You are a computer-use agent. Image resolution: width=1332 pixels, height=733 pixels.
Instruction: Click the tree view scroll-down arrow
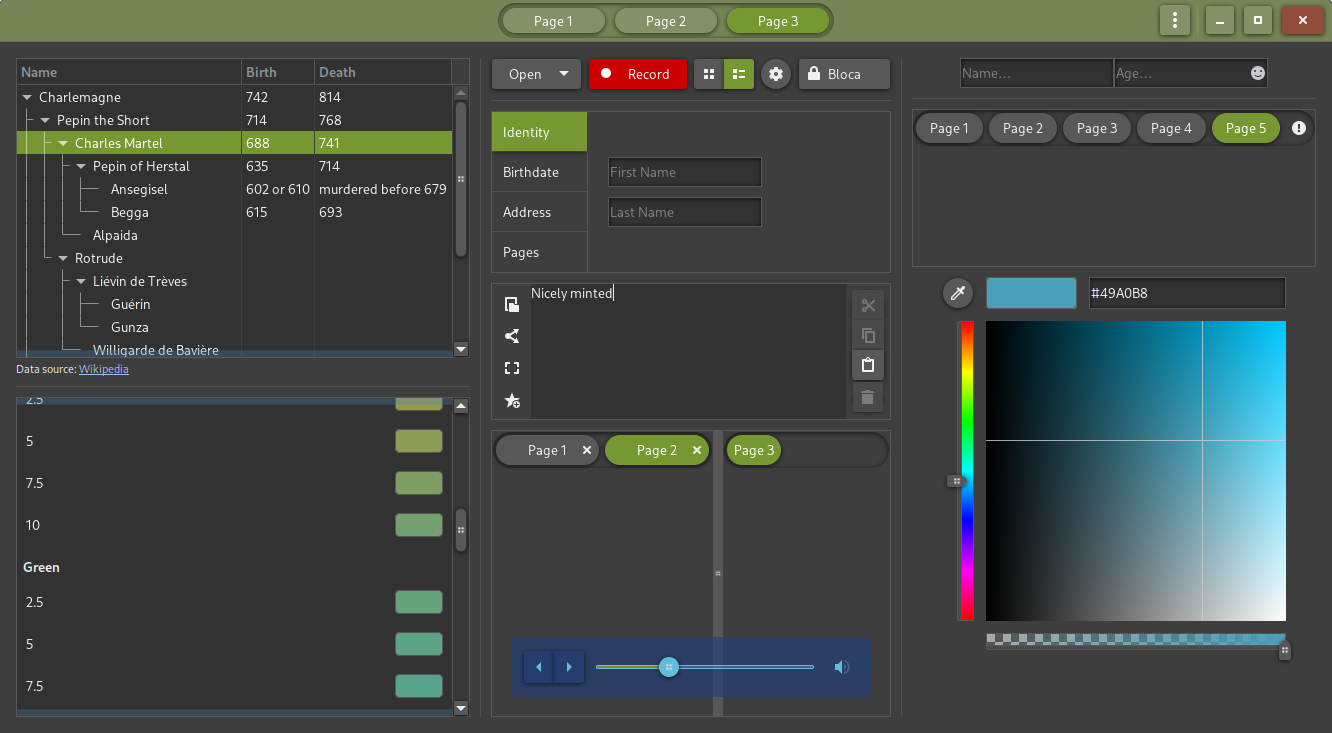coord(461,349)
